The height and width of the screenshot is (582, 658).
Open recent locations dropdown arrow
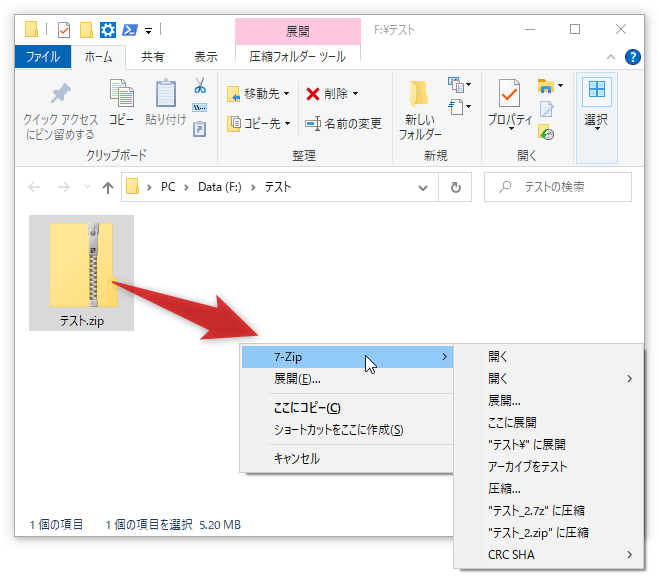click(x=87, y=187)
